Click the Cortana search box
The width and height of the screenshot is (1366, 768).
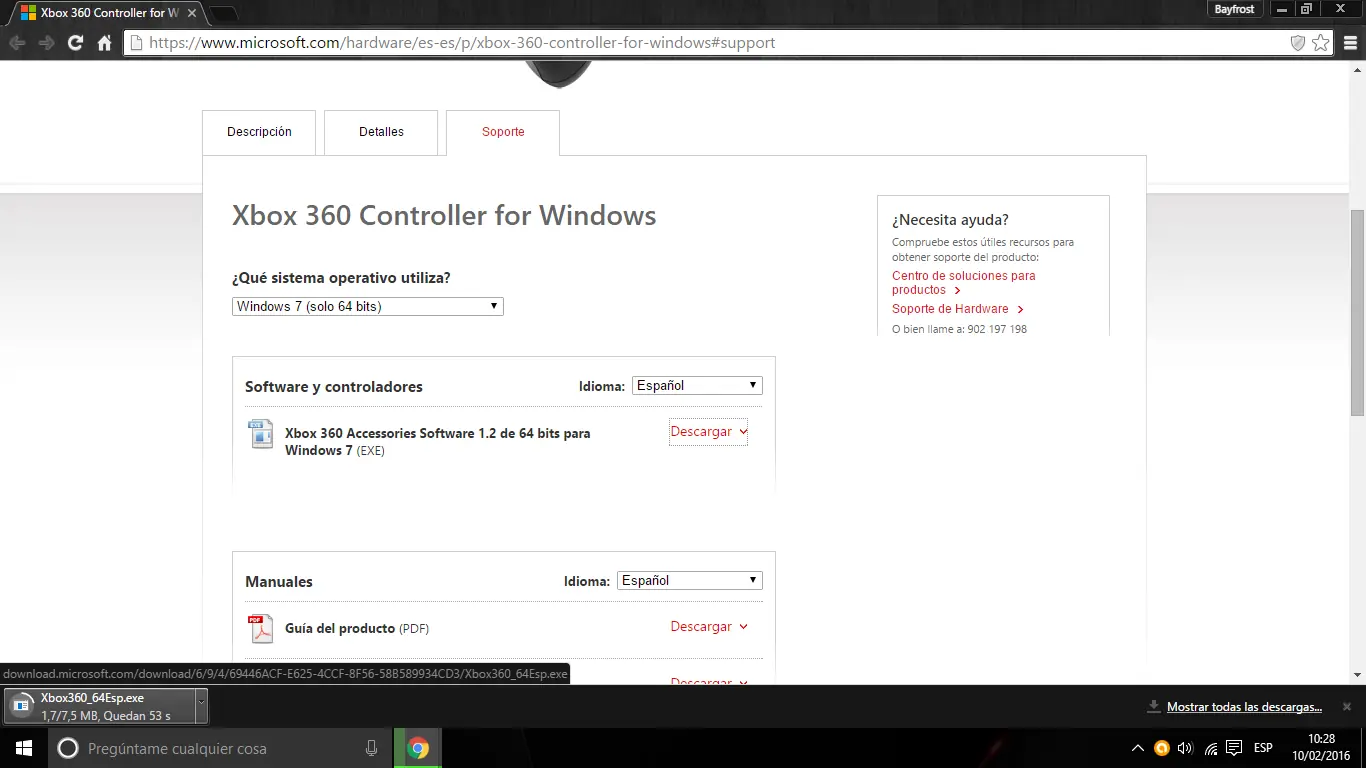(220, 748)
